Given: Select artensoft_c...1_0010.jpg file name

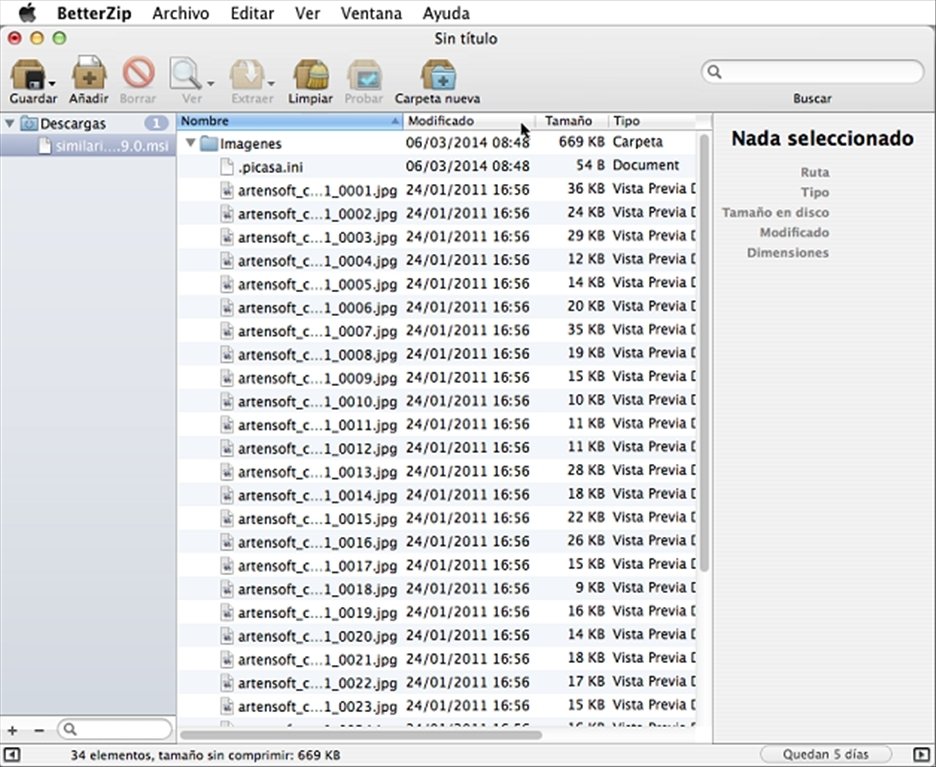Looking at the screenshot, I should click(317, 401).
